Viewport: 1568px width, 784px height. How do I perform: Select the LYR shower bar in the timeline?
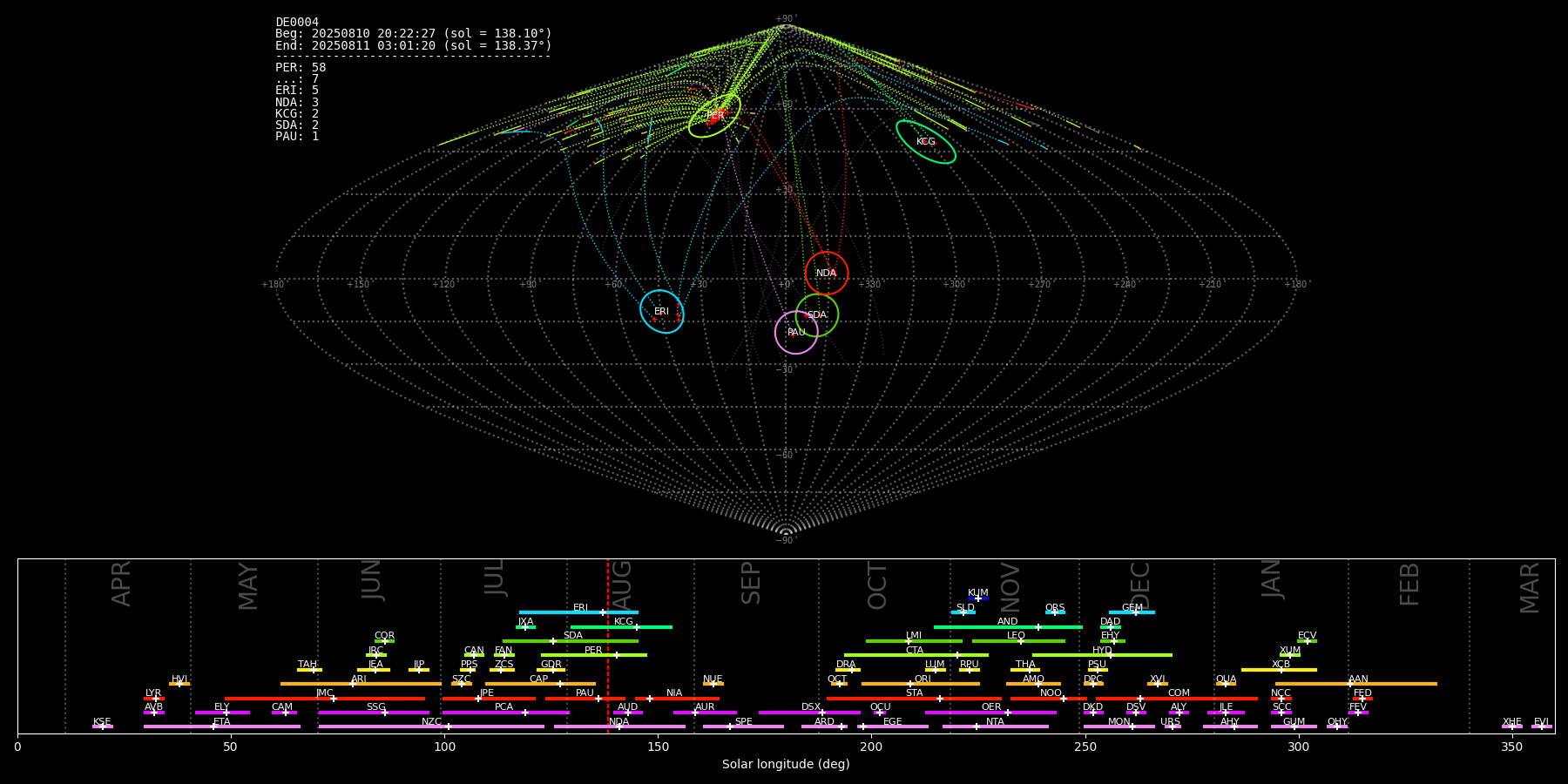[154, 699]
